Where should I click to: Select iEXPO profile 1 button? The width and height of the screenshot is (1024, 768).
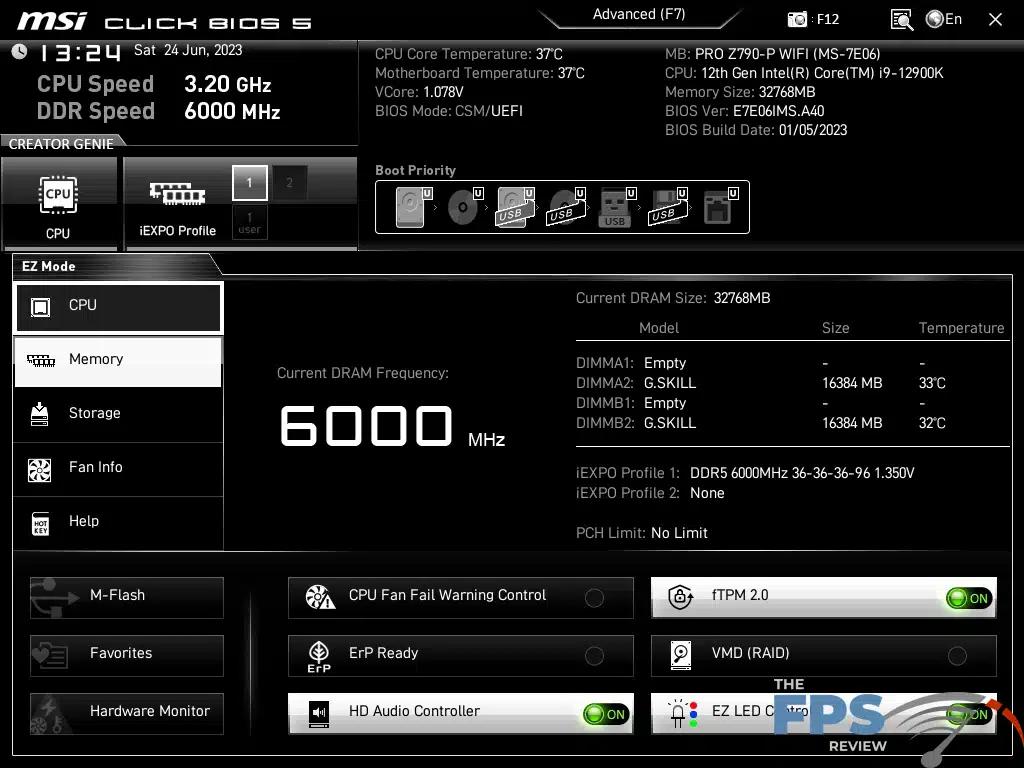click(x=249, y=183)
